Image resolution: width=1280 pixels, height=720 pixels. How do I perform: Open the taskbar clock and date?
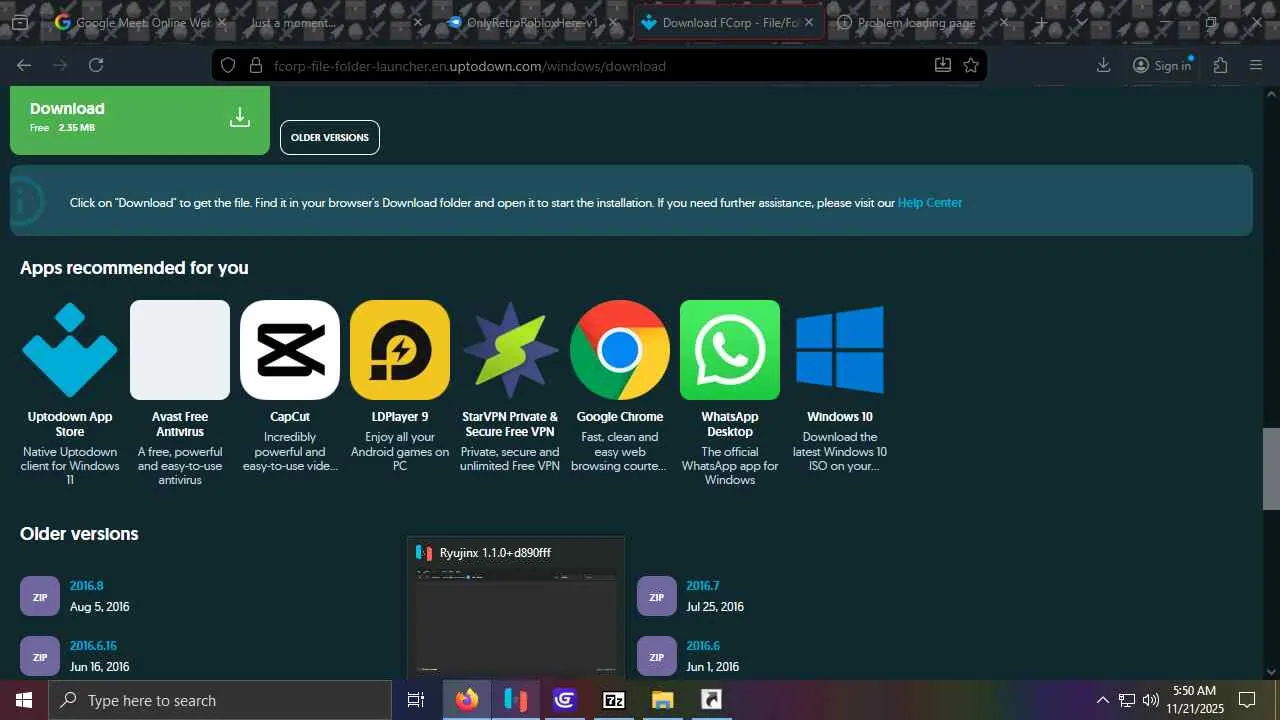click(1195, 700)
